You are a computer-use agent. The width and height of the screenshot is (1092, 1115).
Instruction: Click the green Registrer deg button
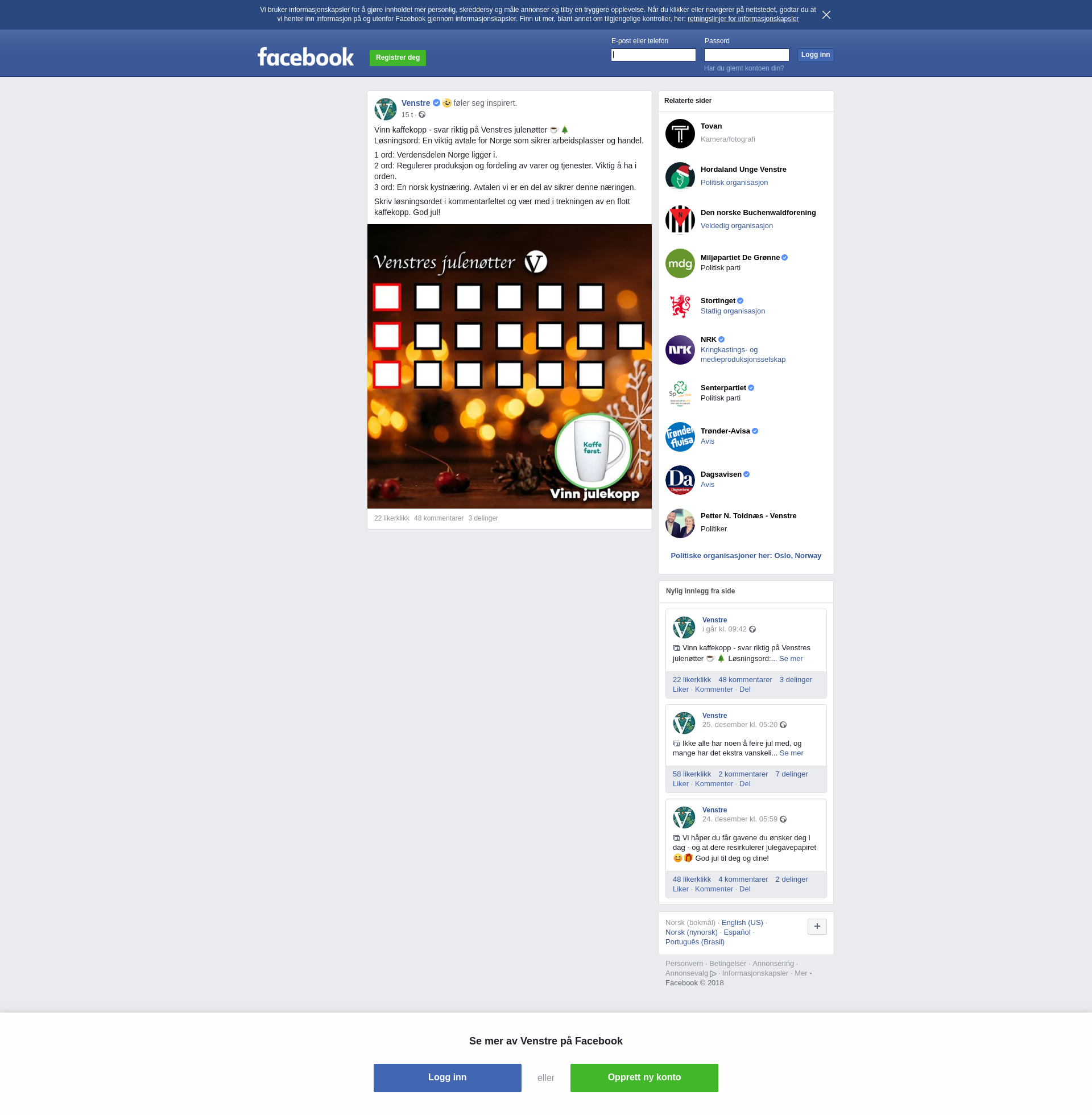click(398, 57)
